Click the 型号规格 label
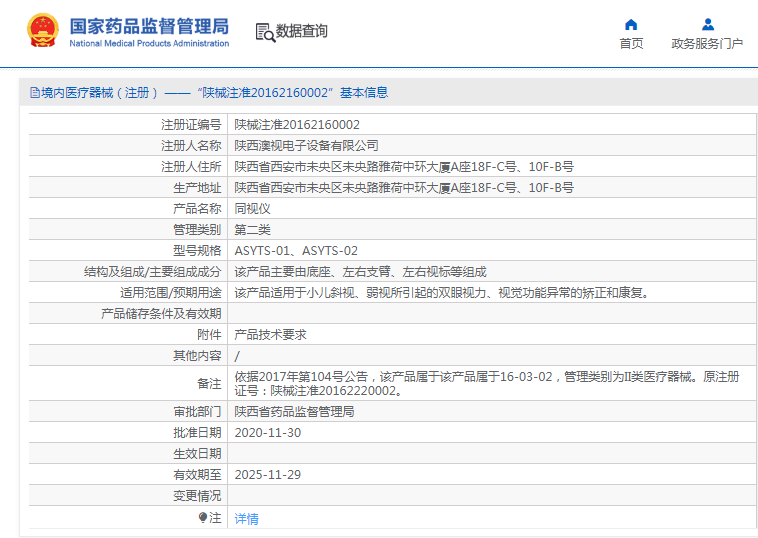 (197, 251)
